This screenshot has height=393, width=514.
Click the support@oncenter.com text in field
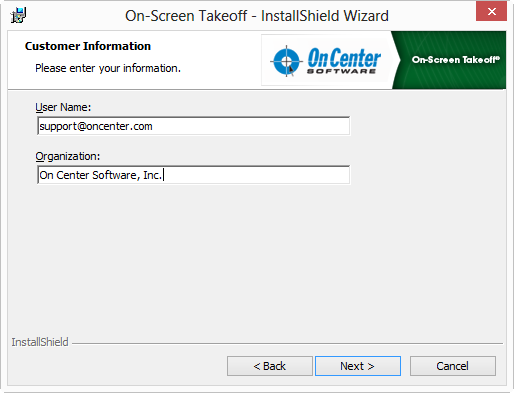pyautogui.click(x=96, y=126)
